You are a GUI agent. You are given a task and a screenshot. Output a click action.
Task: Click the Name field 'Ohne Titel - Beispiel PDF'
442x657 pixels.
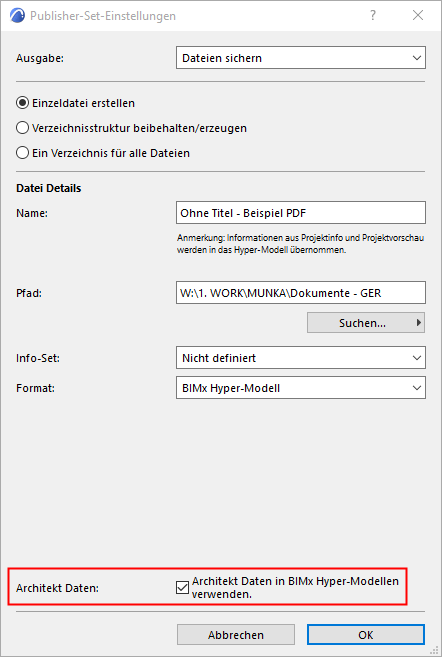click(301, 213)
